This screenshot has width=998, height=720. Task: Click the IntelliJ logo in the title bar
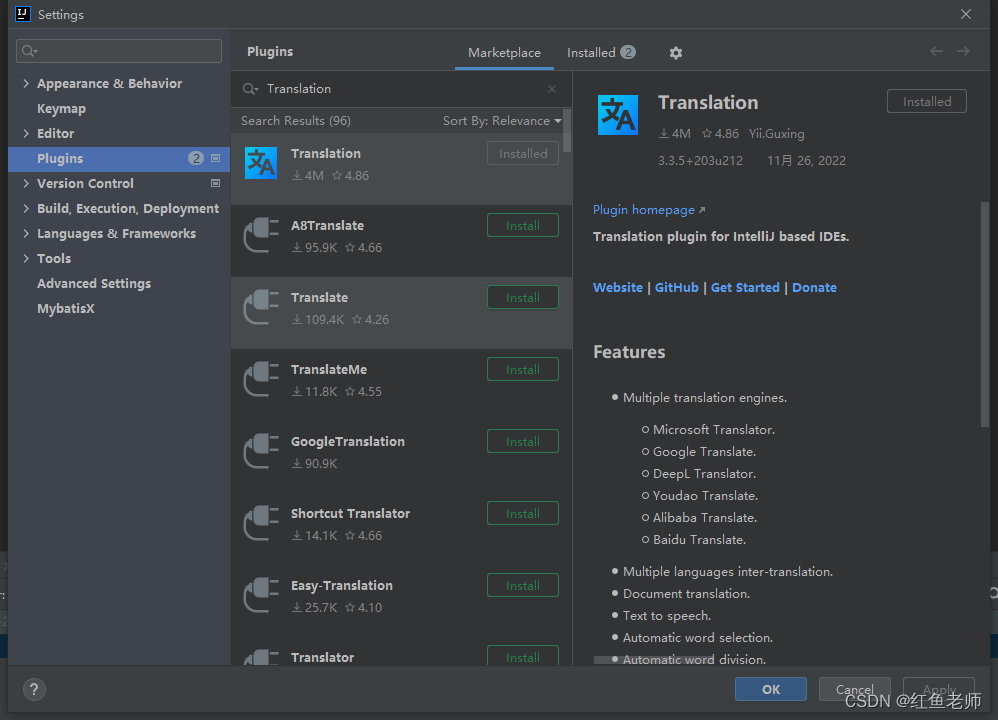click(23, 14)
